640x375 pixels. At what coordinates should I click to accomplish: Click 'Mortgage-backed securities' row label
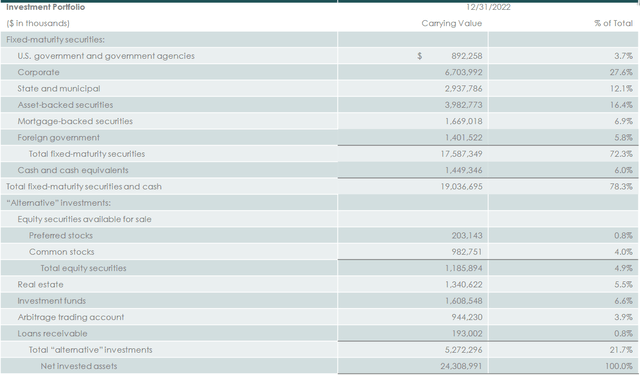click(75, 121)
